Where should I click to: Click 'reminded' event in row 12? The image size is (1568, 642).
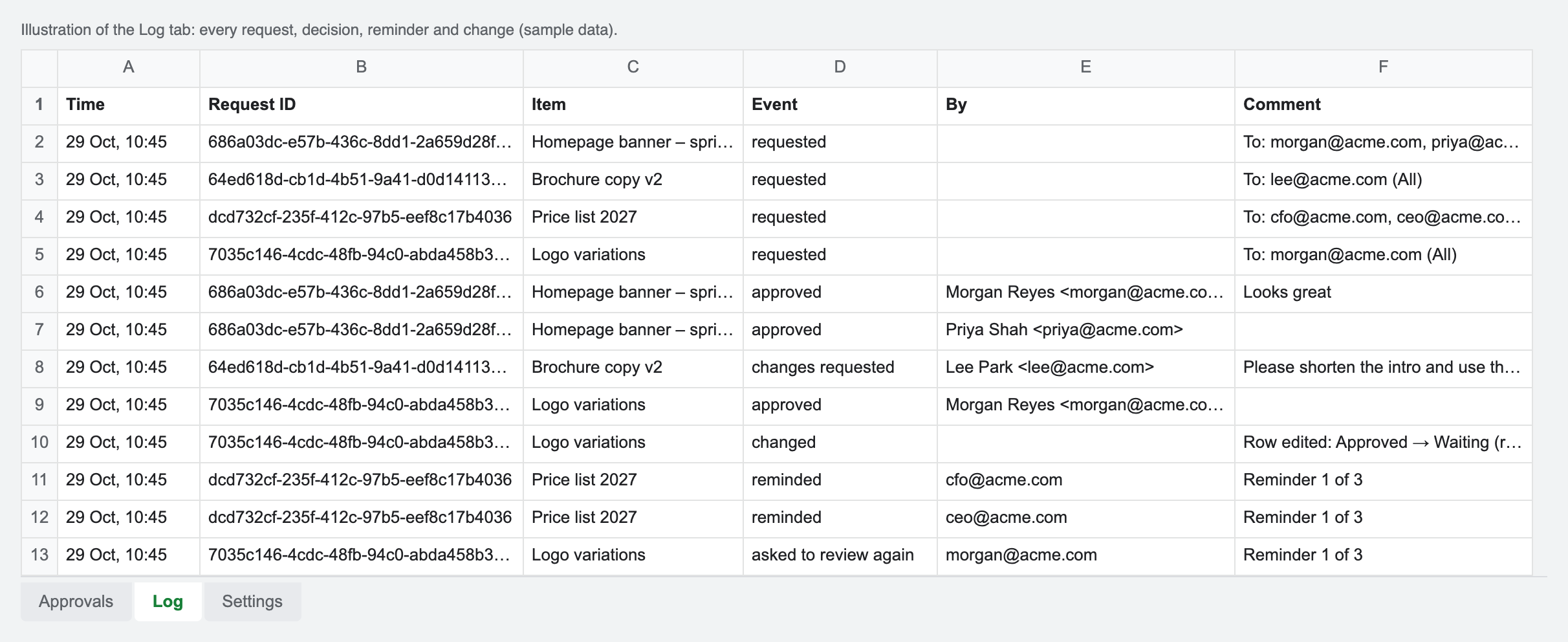(840, 518)
